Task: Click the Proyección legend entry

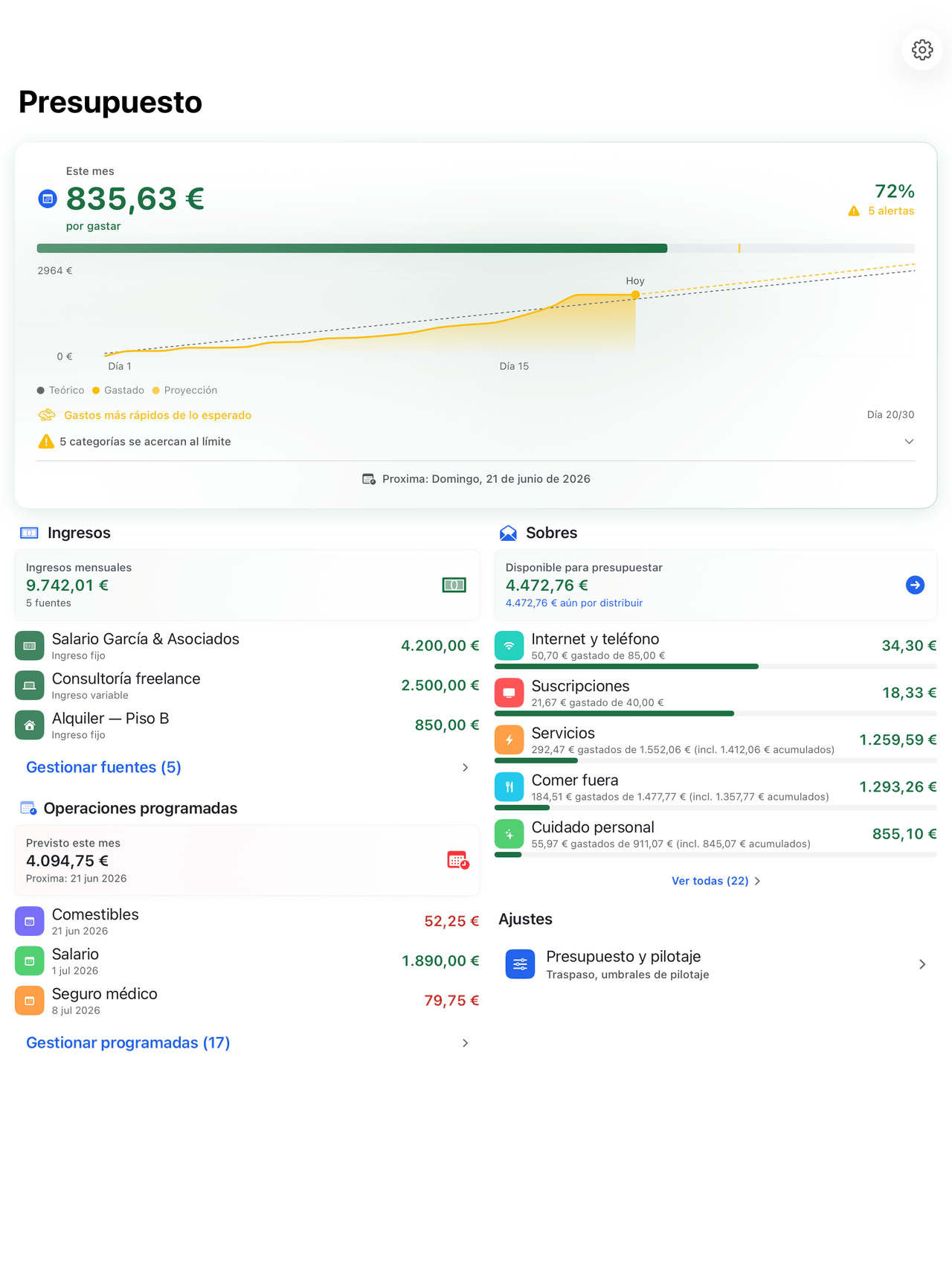Action: pyautogui.click(x=185, y=390)
